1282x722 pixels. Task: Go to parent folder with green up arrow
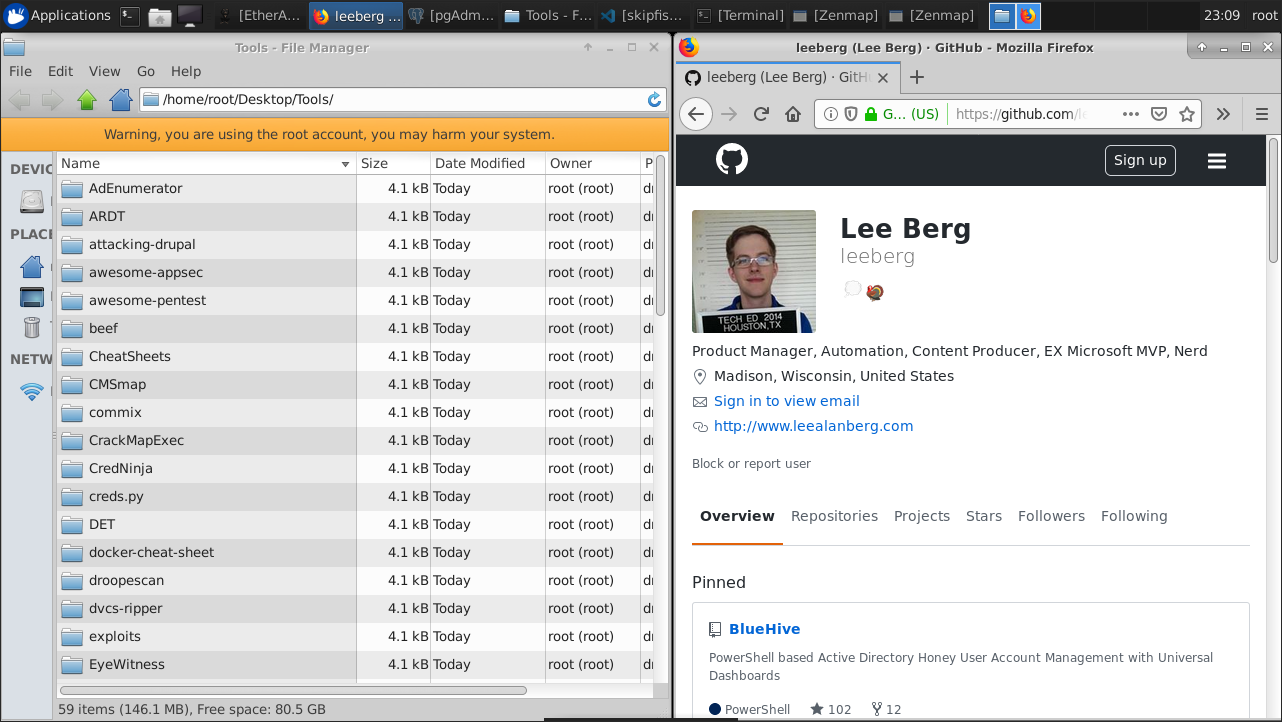87,100
